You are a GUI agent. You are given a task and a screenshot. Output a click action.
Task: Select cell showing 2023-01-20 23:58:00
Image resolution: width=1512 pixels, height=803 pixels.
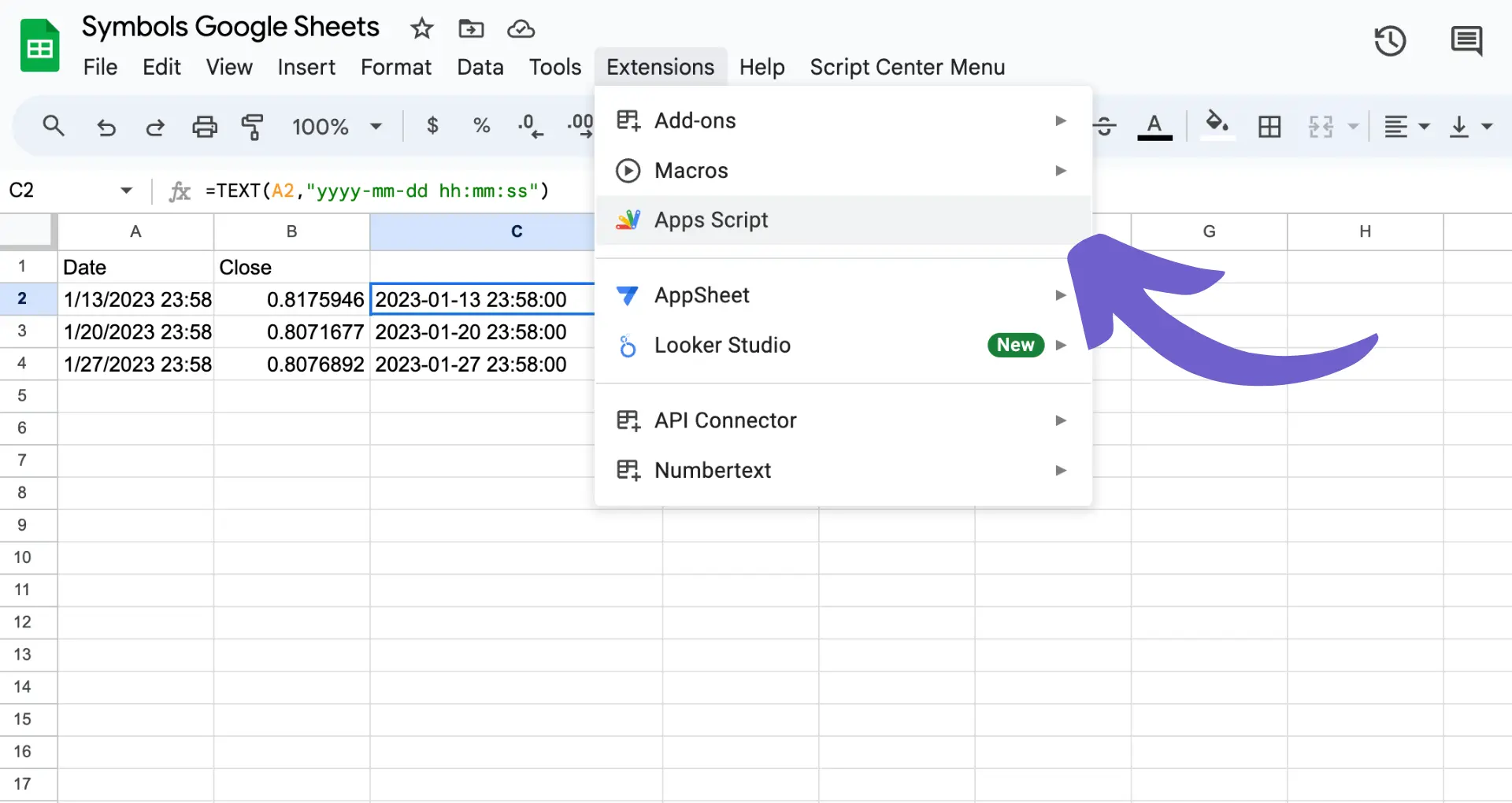[x=482, y=331]
